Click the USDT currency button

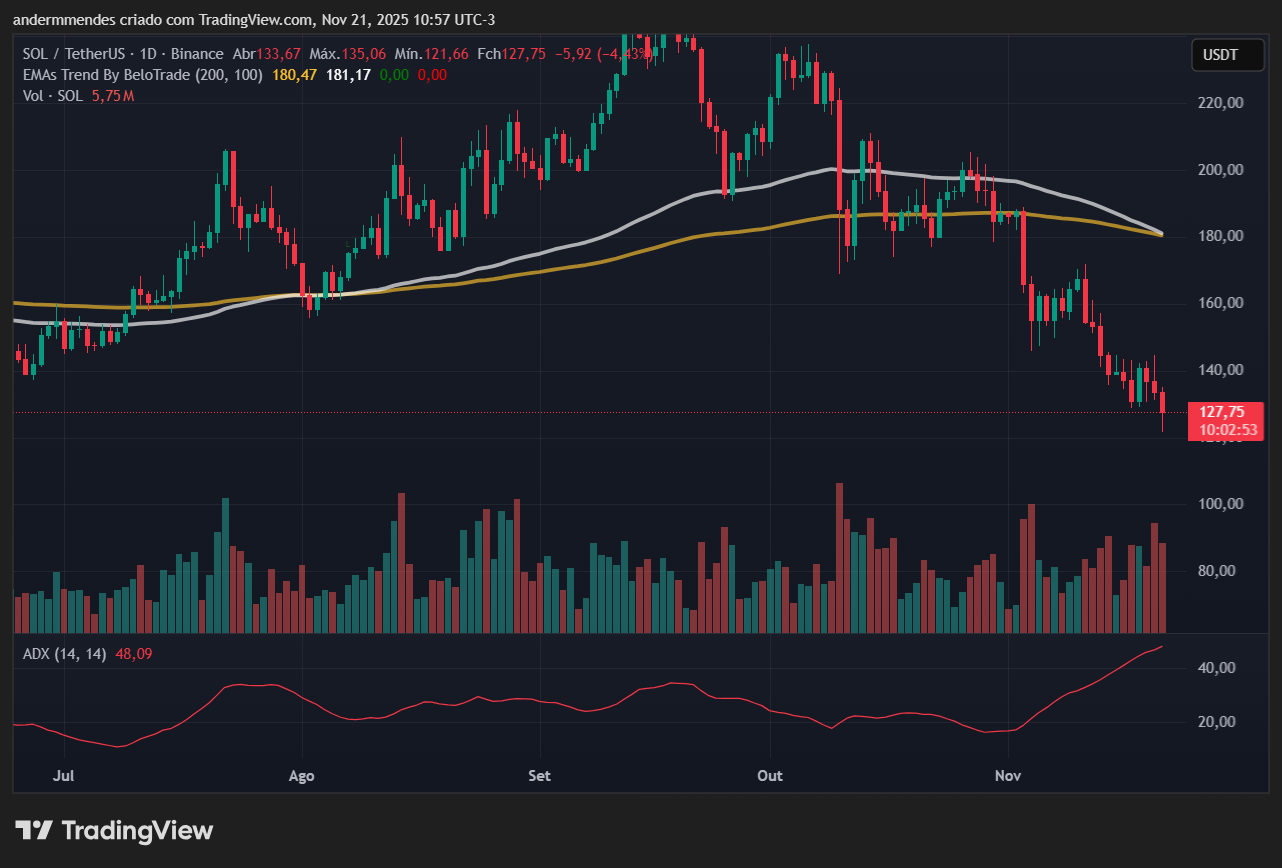pos(1227,55)
